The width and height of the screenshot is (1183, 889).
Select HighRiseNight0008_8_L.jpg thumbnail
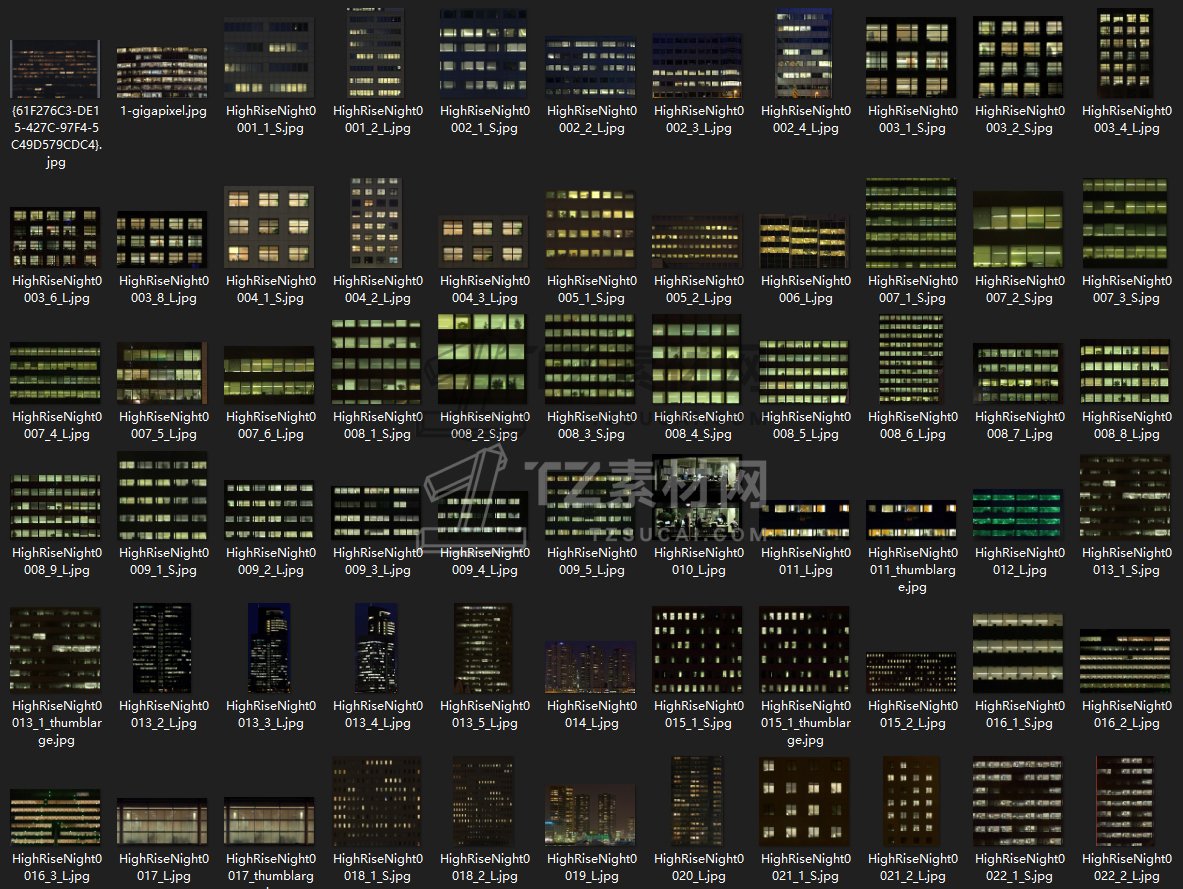pos(1125,372)
